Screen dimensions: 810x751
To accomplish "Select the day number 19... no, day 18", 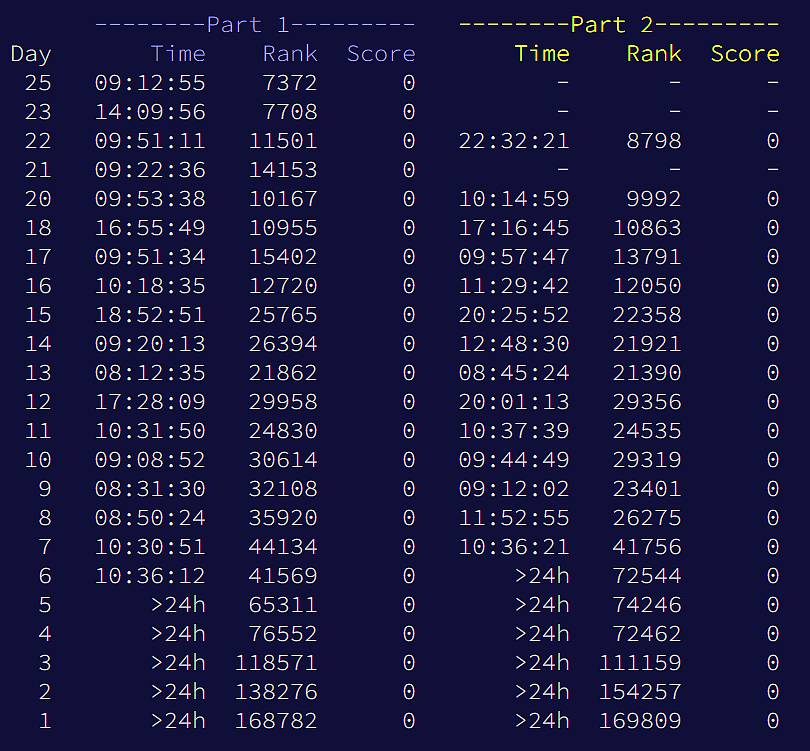I will 38,228.
